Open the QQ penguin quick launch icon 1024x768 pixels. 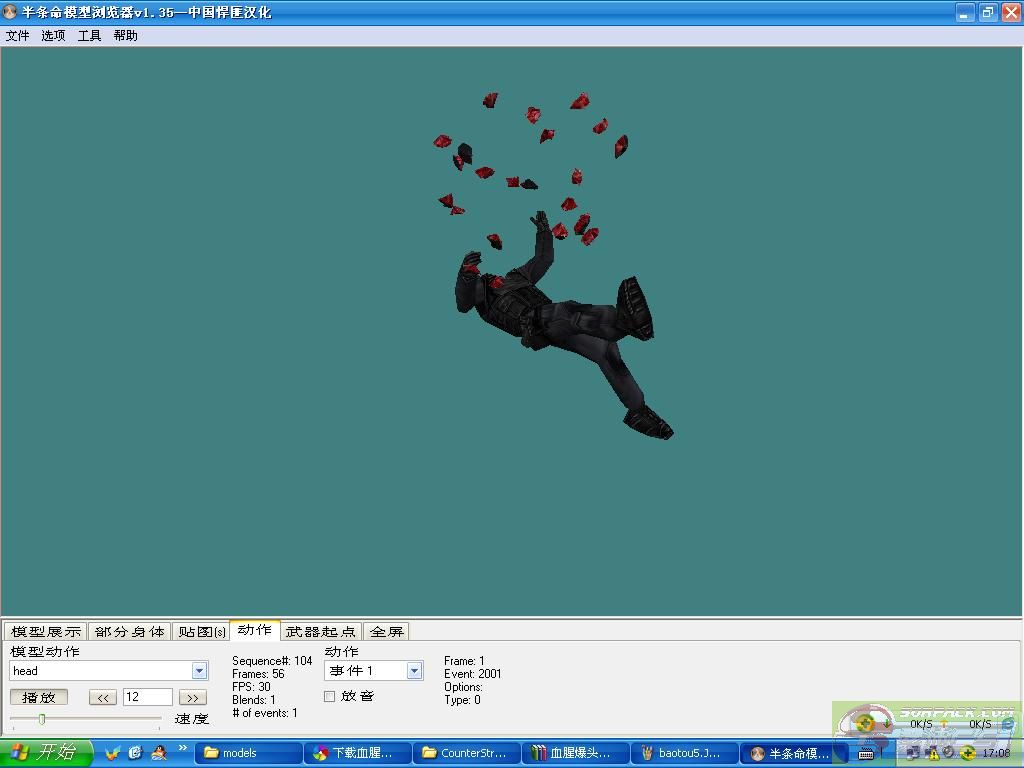click(158, 753)
